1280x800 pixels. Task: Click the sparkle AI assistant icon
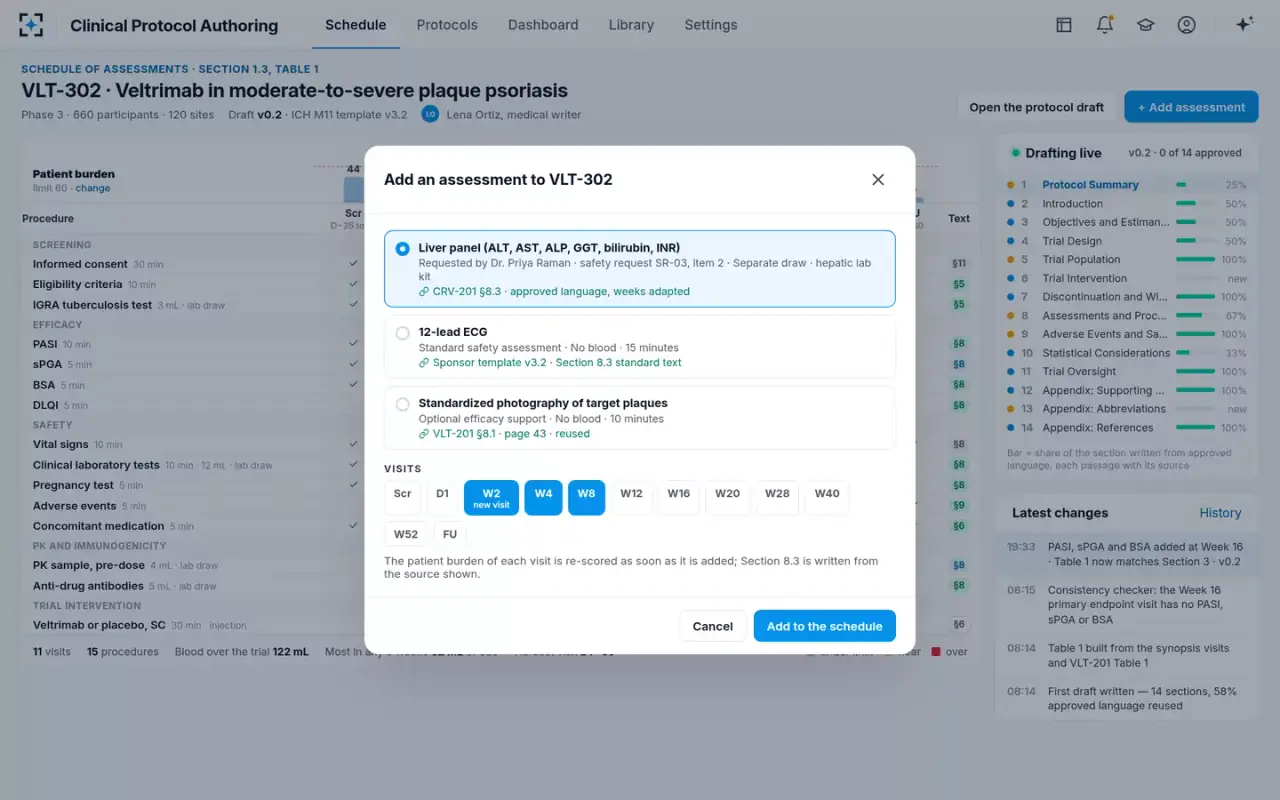point(1244,25)
